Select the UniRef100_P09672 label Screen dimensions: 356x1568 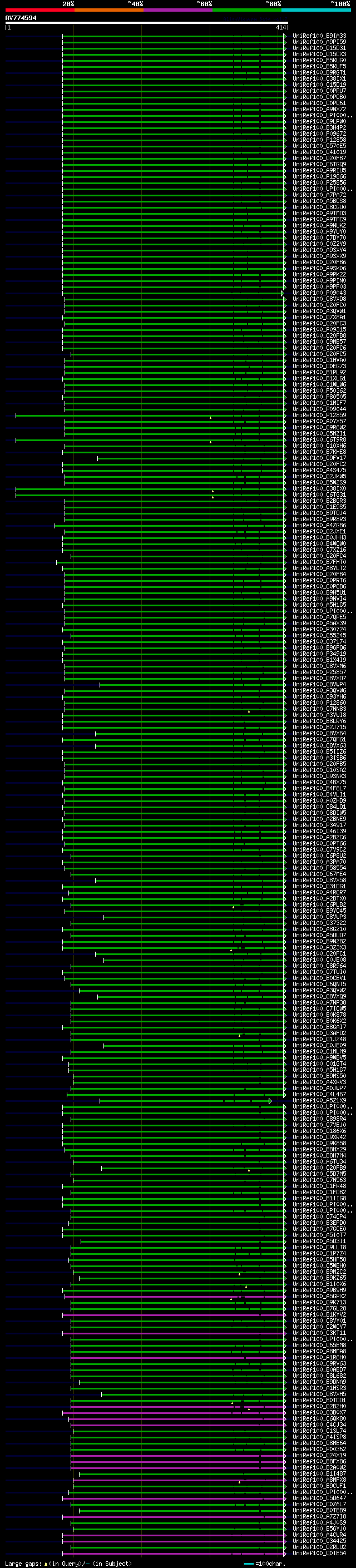point(319,134)
